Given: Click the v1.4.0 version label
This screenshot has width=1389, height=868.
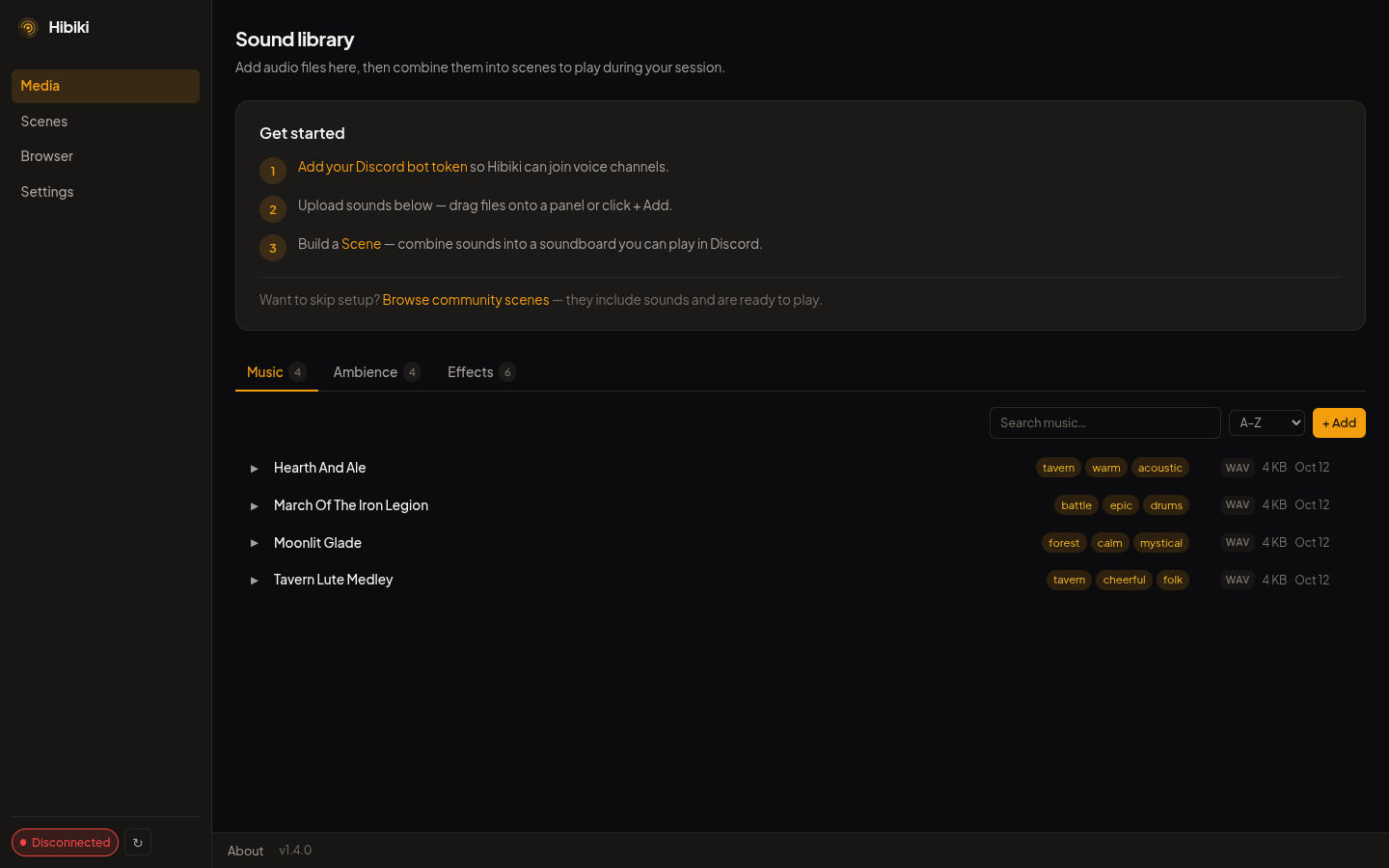Looking at the screenshot, I should [x=295, y=851].
